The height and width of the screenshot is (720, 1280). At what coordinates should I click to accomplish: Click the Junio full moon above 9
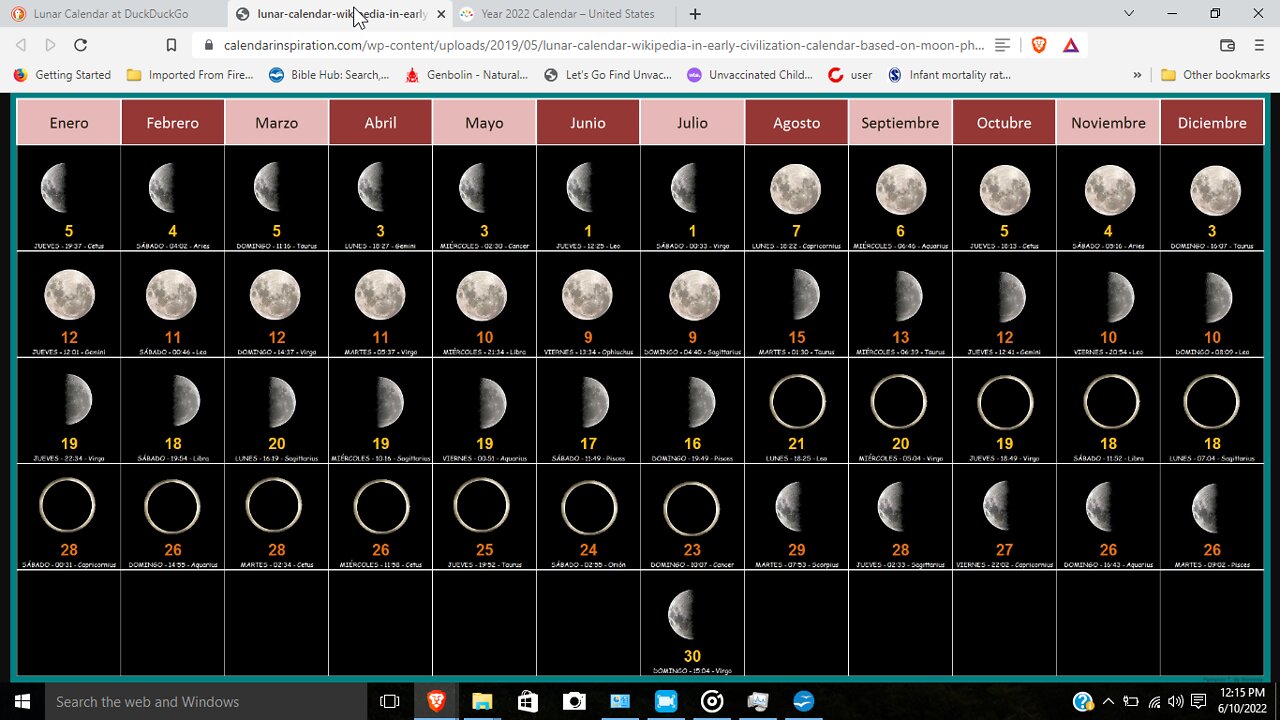(x=588, y=296)
